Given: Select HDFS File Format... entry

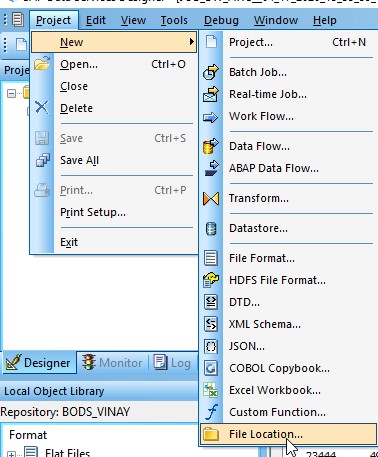Looking at the screenshot, I should [288, 280].
